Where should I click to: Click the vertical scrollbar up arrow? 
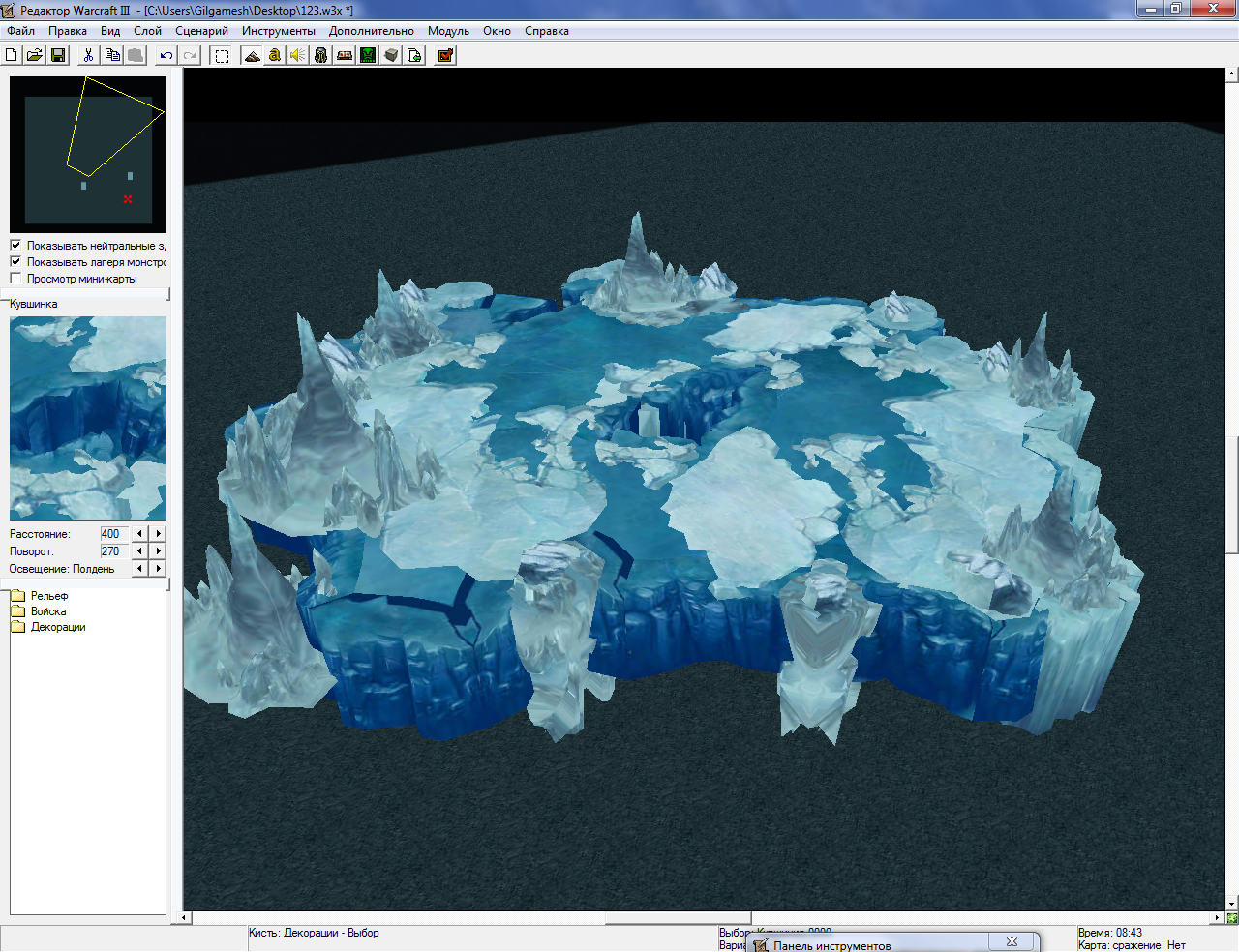tap(1232, 74)
